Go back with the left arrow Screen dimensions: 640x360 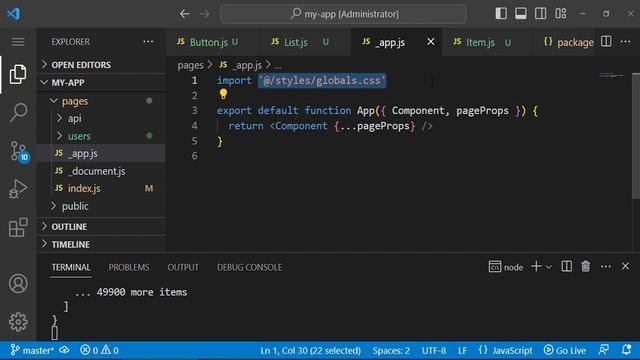[x=184, y=14]
